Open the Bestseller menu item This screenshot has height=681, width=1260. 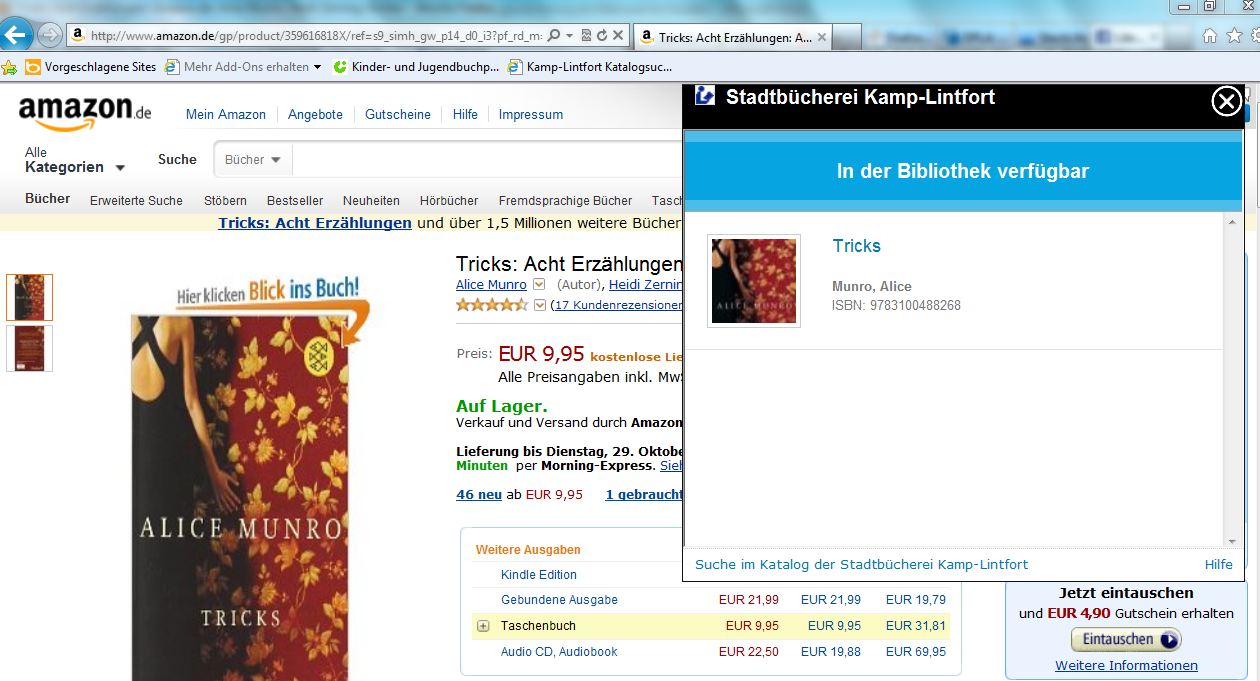[x=295, y=200]
